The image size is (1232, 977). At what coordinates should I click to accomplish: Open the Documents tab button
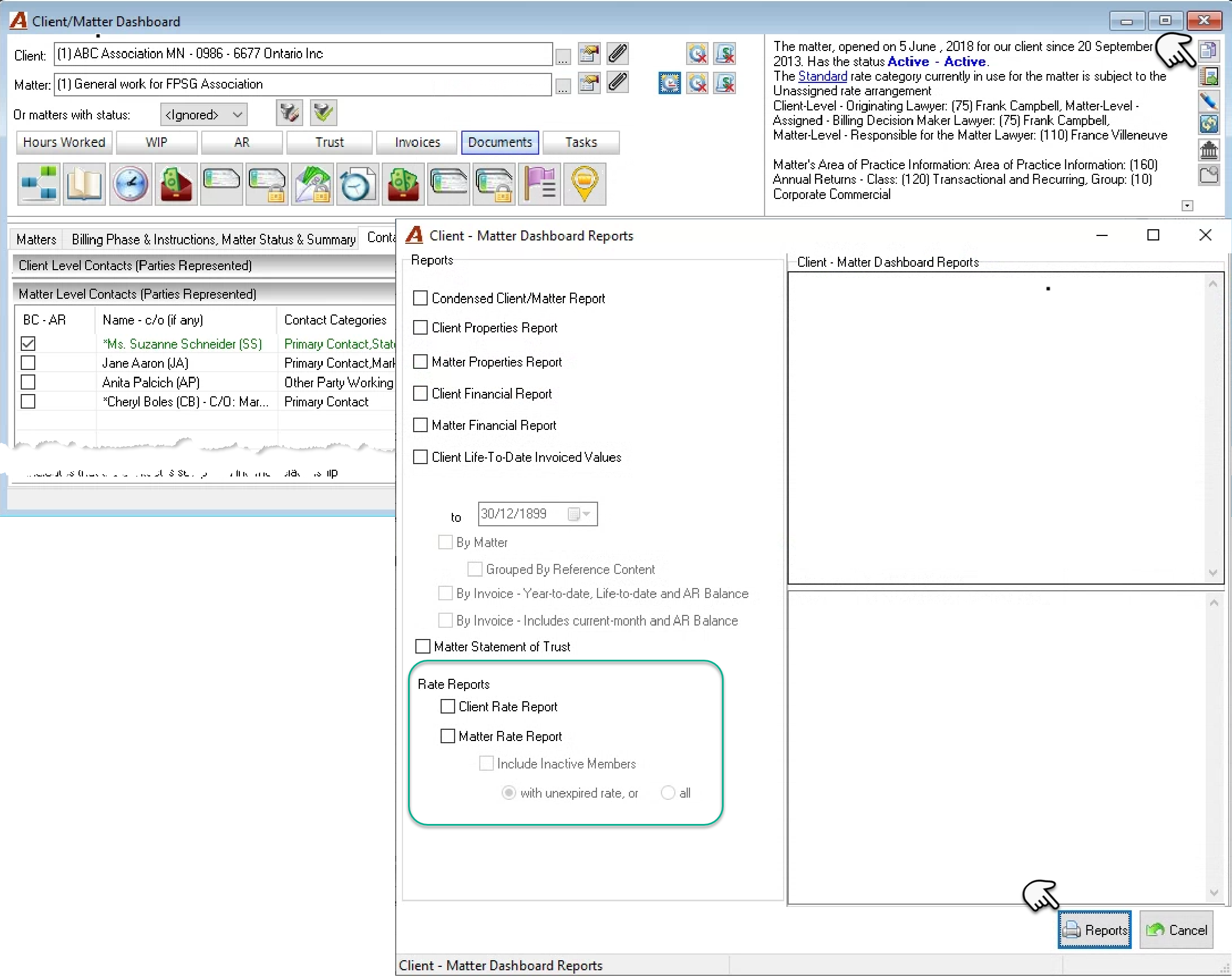pyautogui.click(x=499, y=142)
